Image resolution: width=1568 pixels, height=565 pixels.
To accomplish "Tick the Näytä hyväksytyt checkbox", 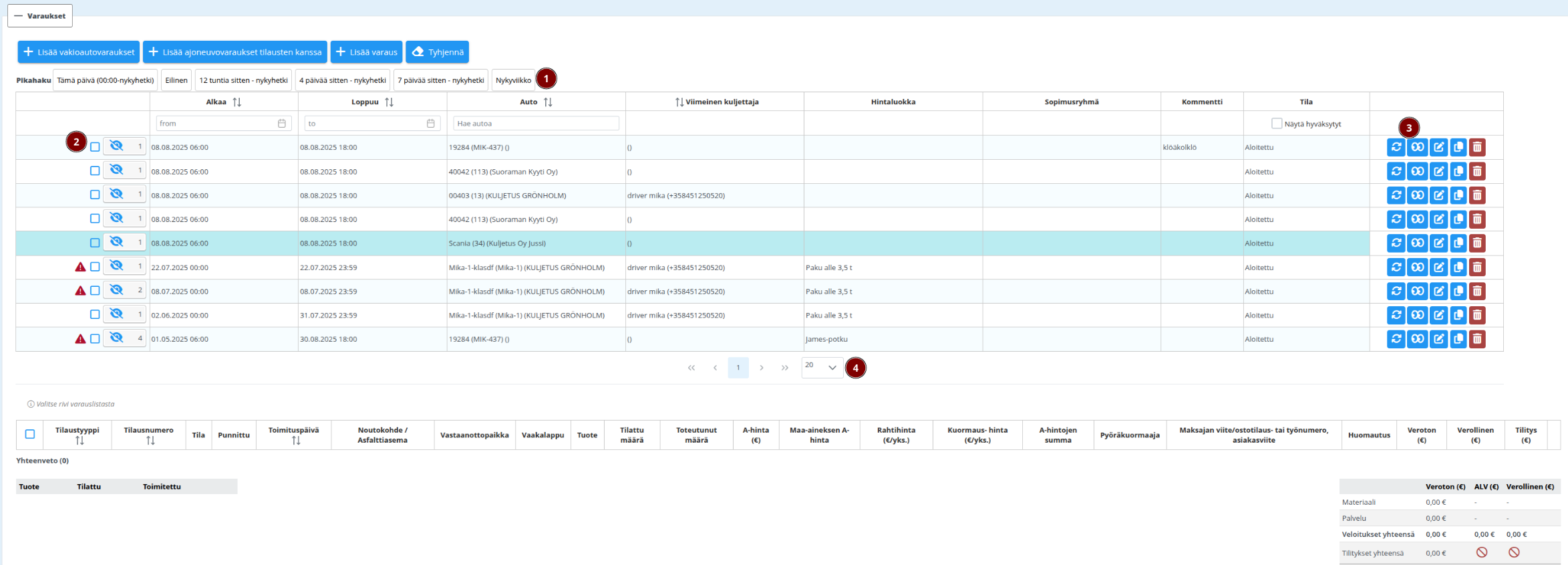I will click(x=1277, y=124).
